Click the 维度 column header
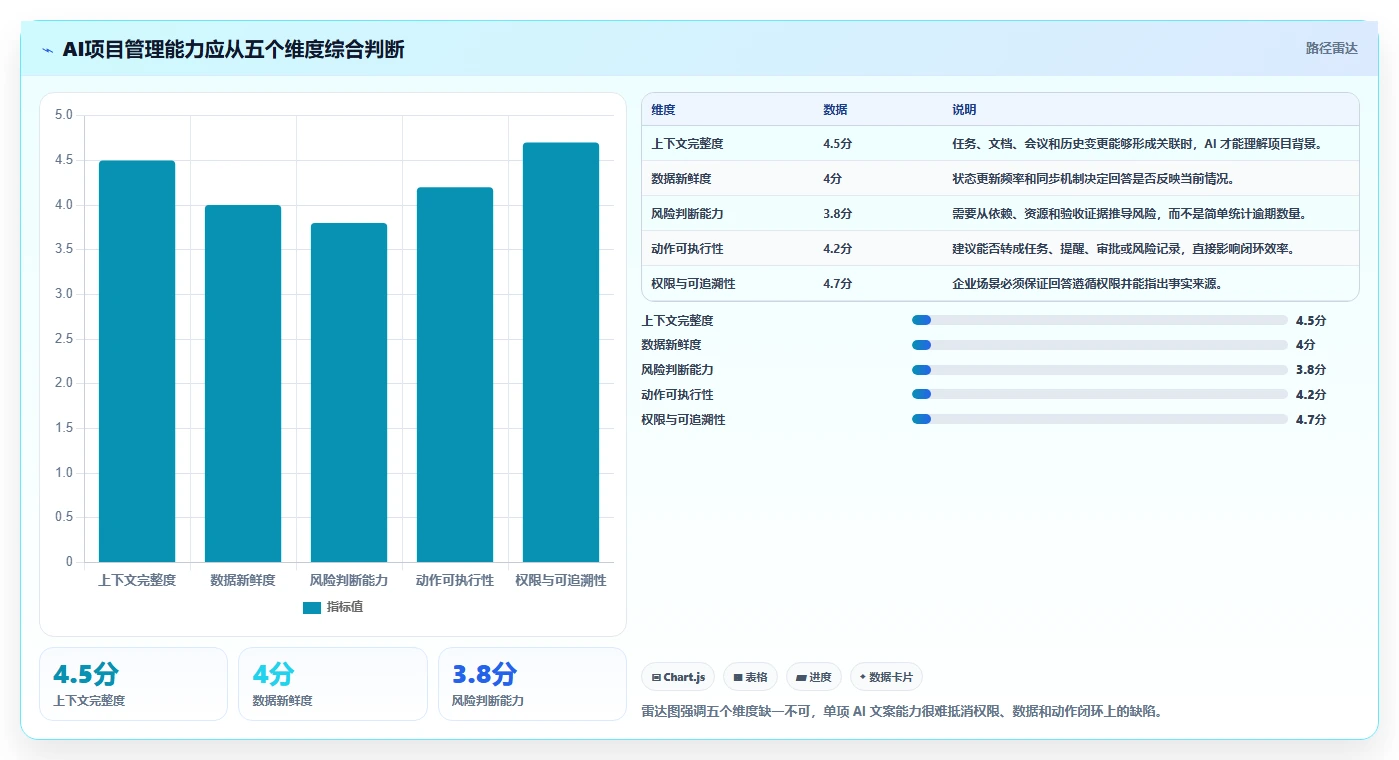Screen dimensions: 1399x760 (x=663, y=110)
